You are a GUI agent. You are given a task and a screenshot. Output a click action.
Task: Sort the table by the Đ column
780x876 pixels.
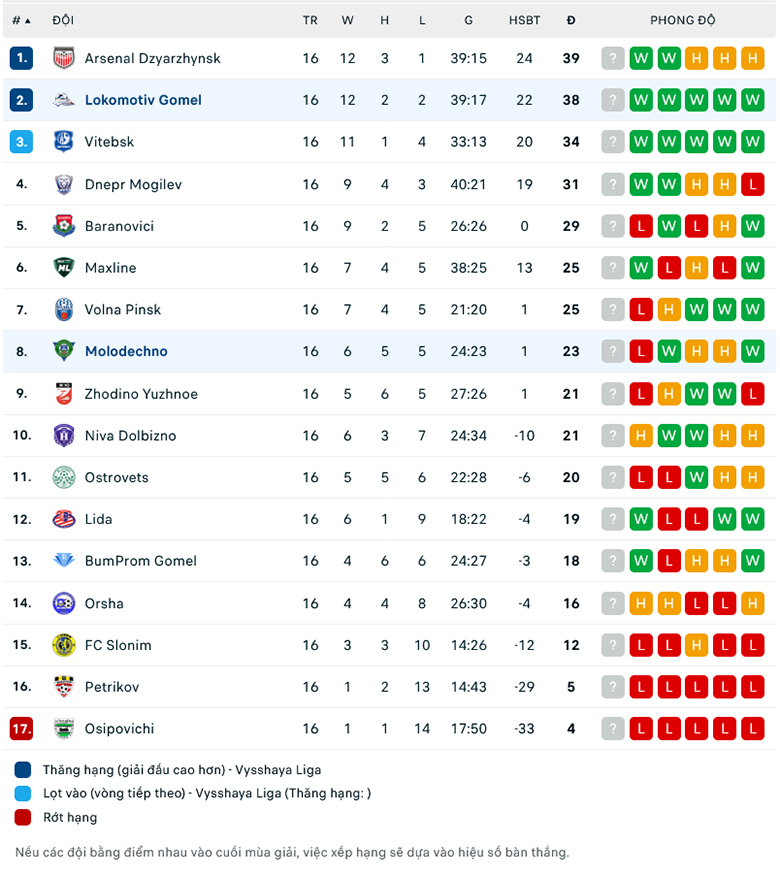(569, 20)
